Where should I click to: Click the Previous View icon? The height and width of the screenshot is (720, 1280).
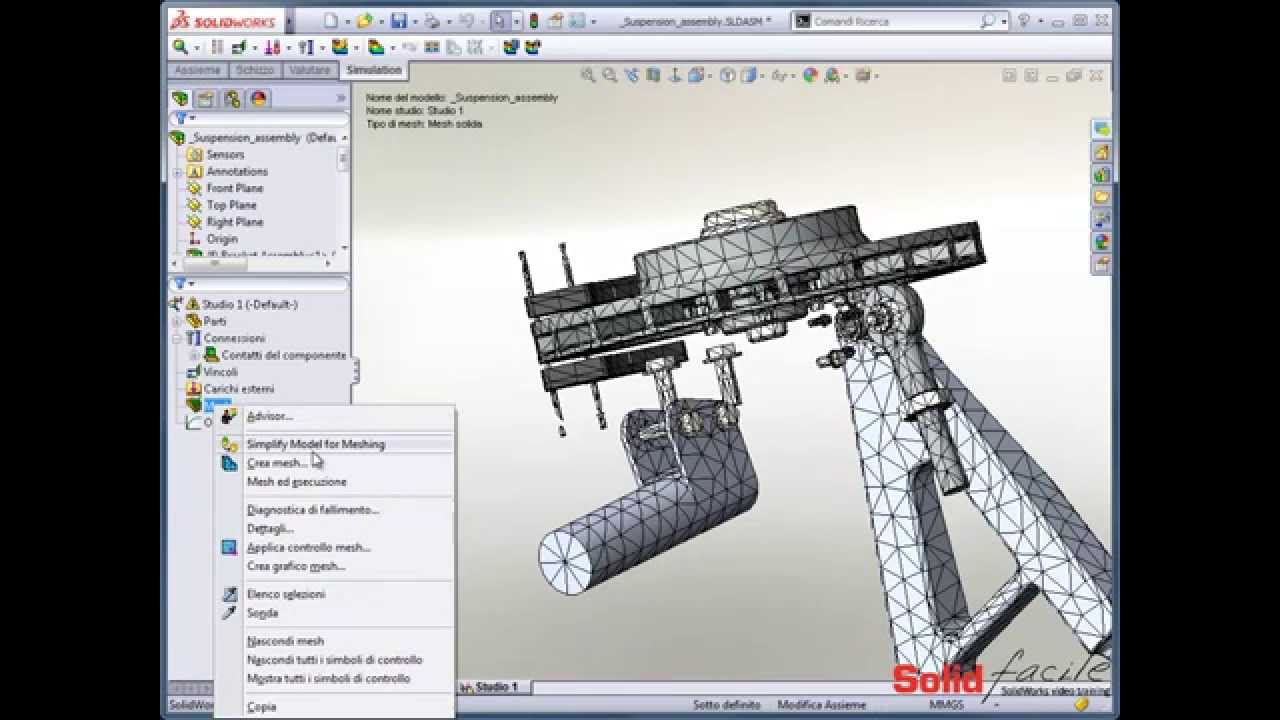click(x=631, y=75)
